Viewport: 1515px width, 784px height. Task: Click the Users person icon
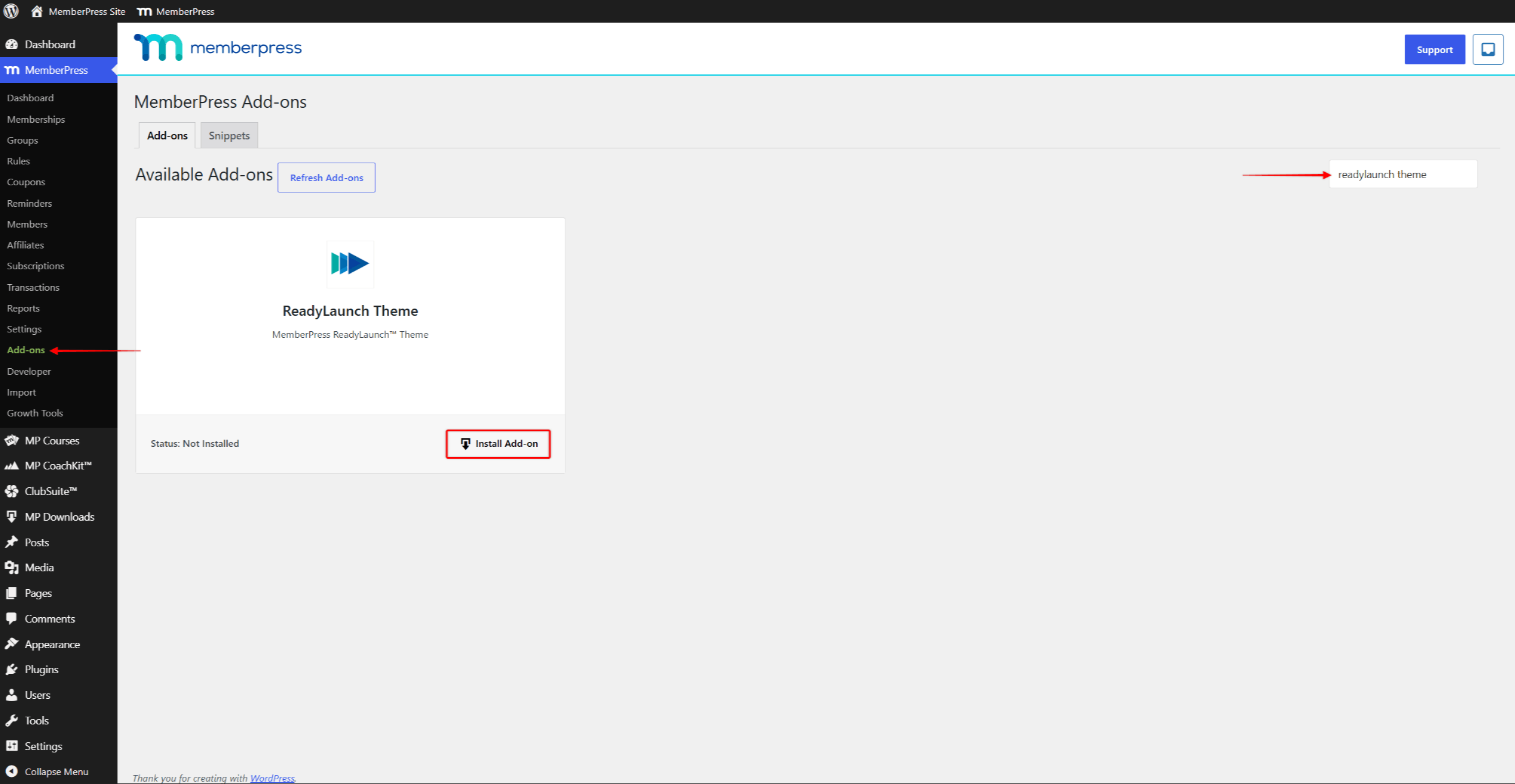[x=11, y=695]
